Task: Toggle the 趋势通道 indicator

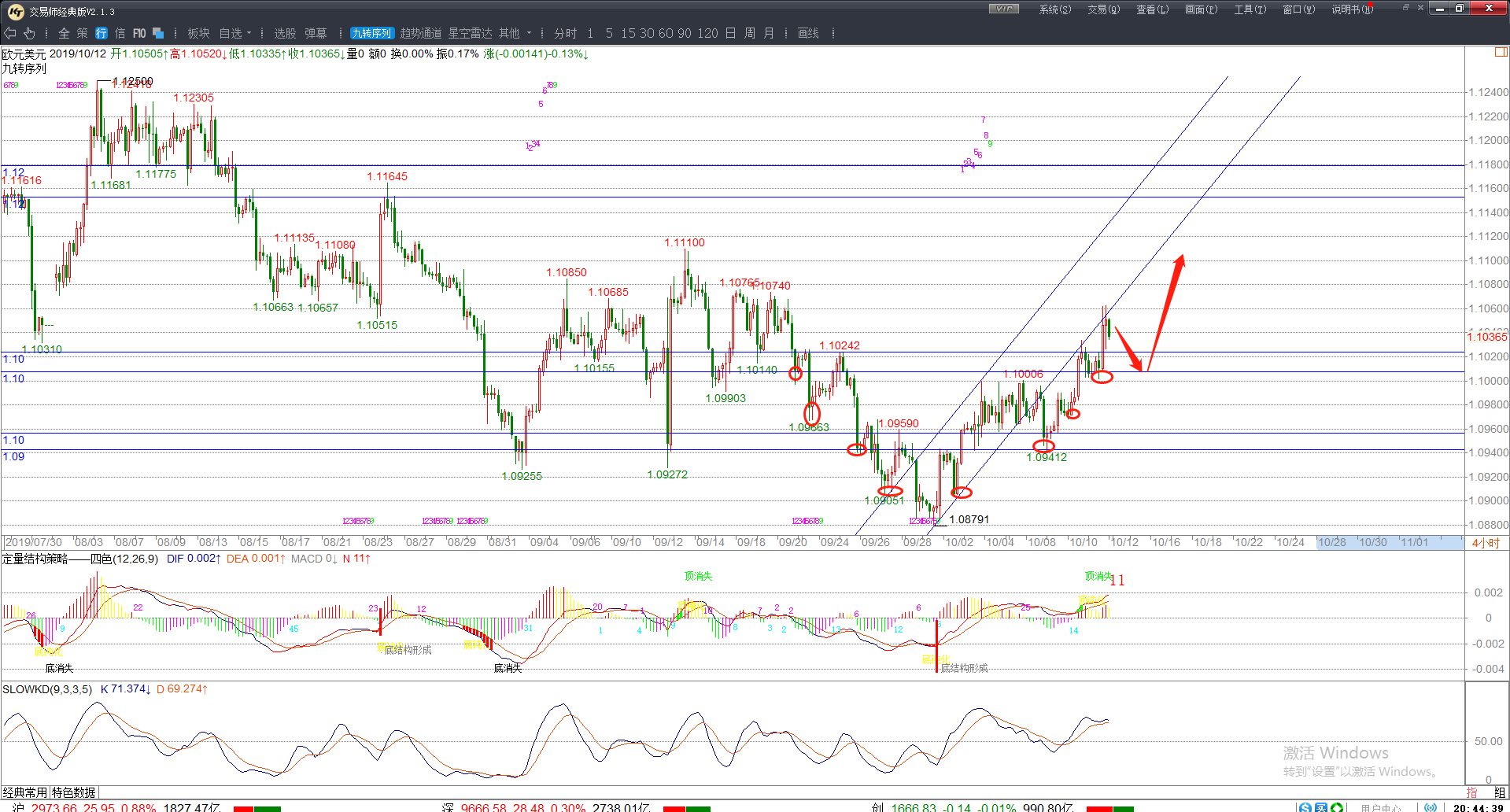Action: 421,33
